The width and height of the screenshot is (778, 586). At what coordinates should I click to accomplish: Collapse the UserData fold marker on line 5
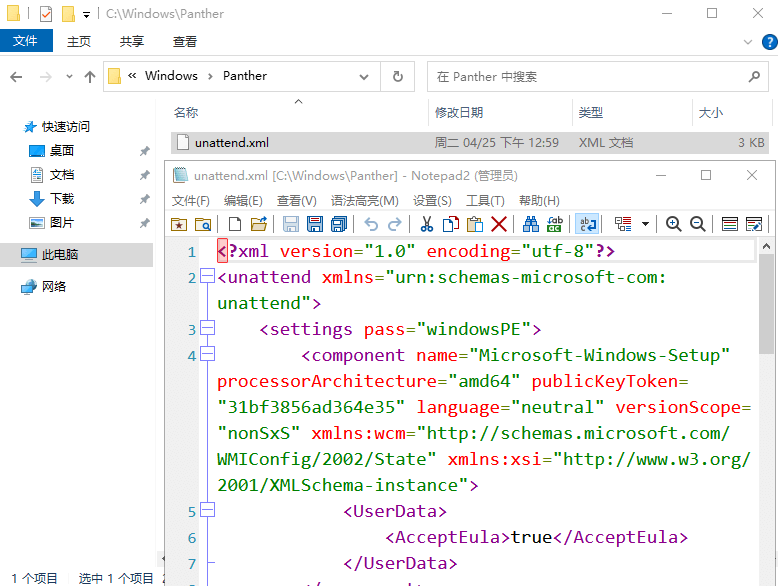pos(207,510)
